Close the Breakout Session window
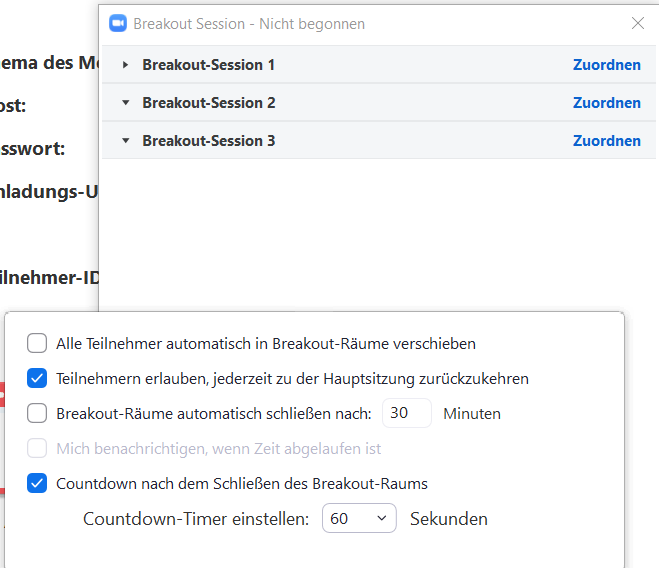Viewport: 659px width, 568px height. pyautogui.click(x=638, y=23)
